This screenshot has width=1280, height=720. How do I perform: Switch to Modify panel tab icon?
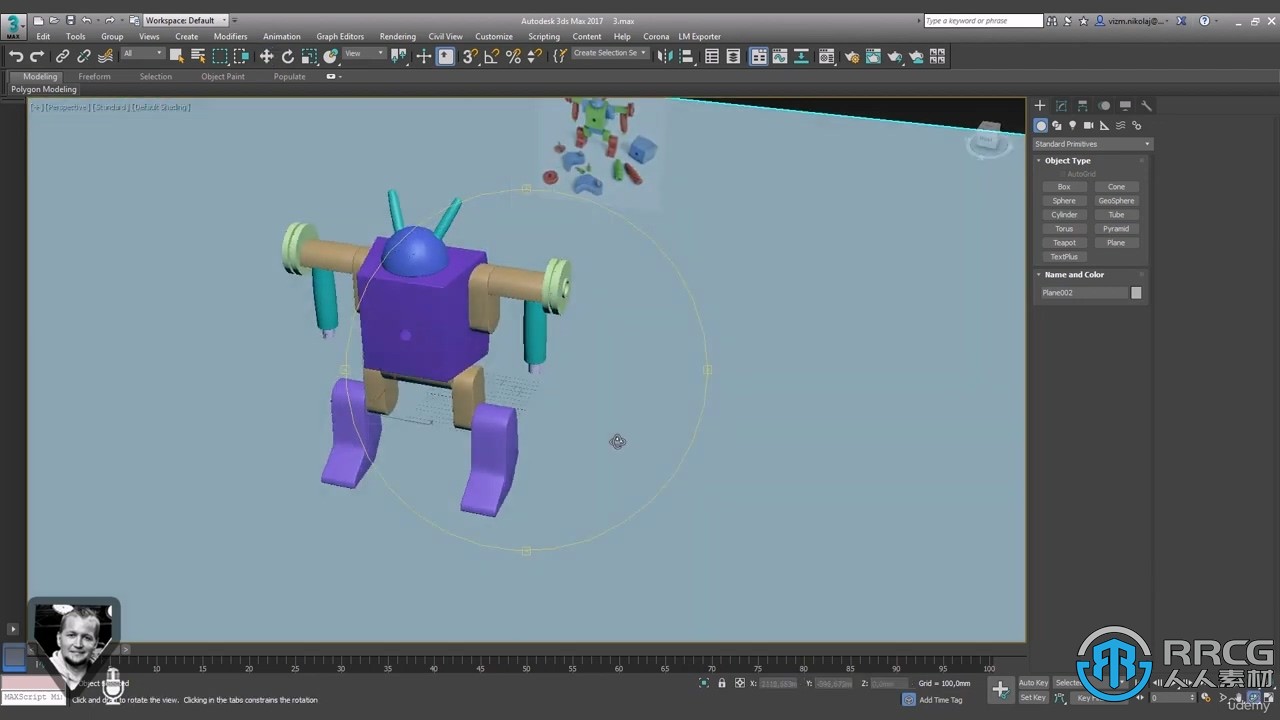1061,105
